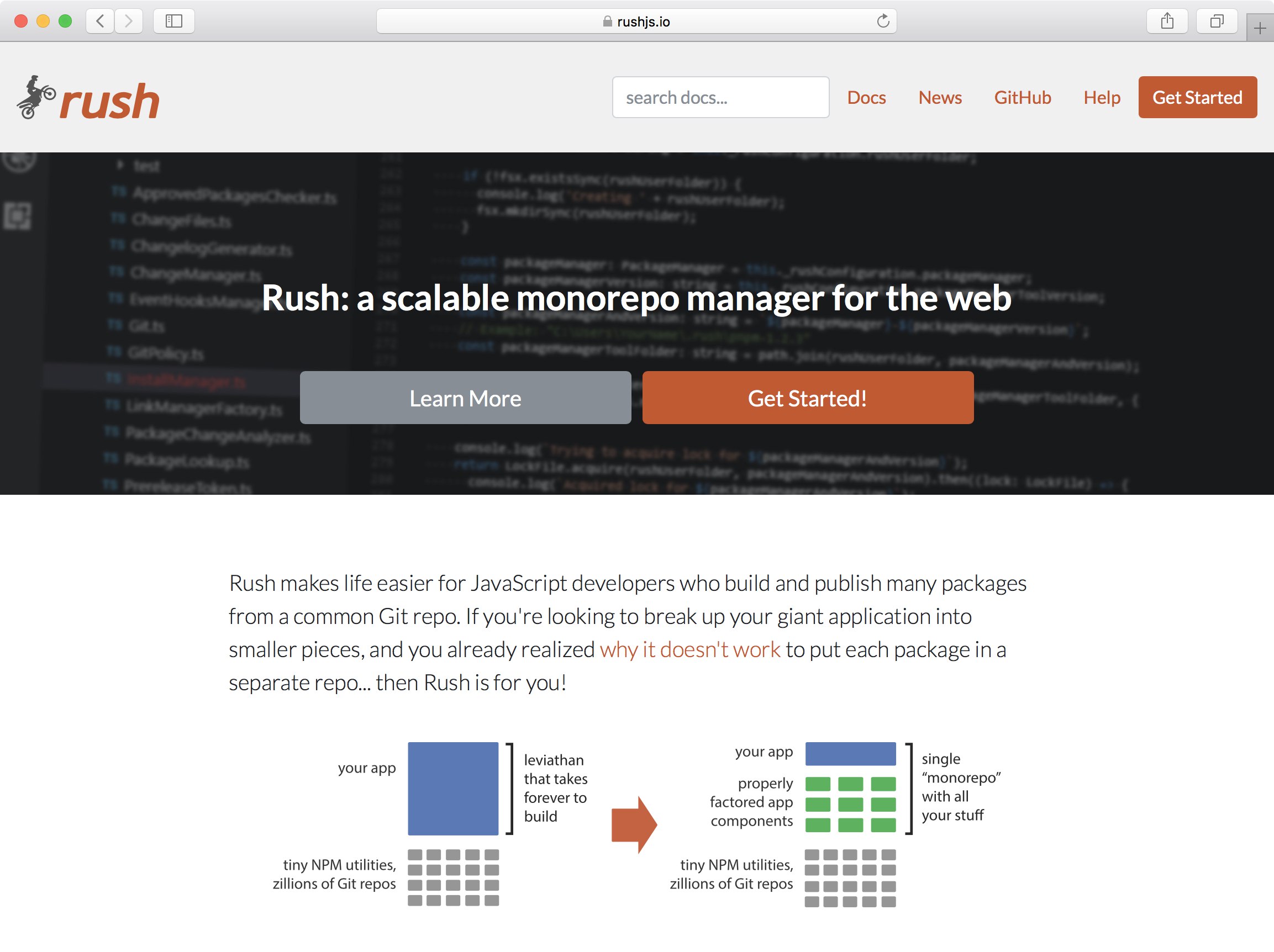Click the big blue "your app" square

point(453,789)
